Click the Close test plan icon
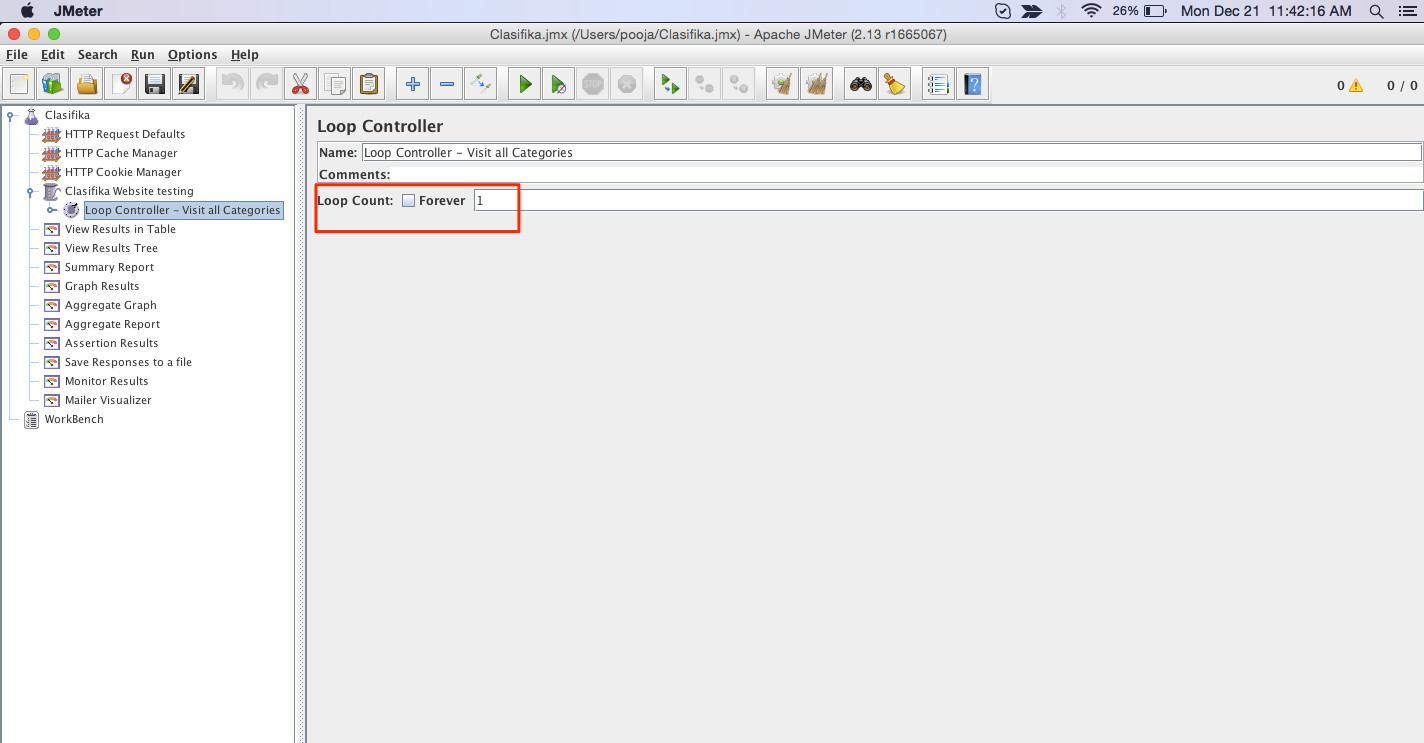The width and height of the screenshot is (1424, 743). pos(121,85)
